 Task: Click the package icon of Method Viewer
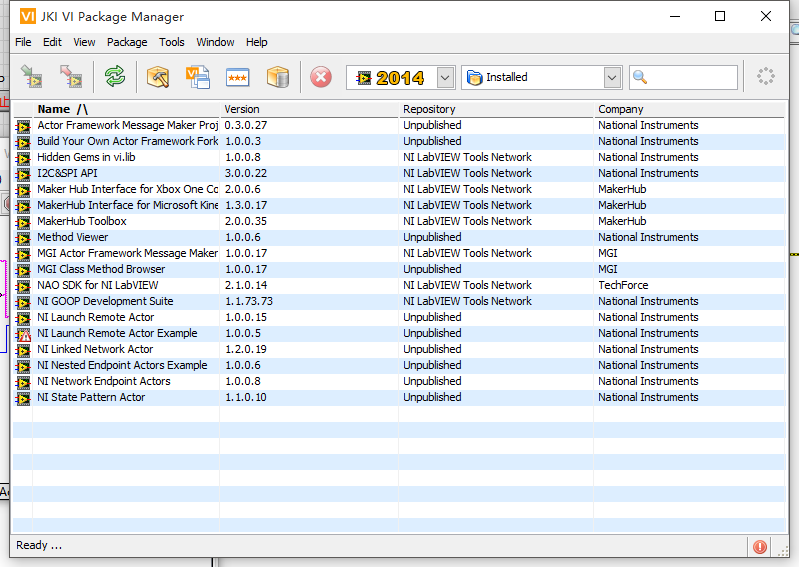(23, 238)
